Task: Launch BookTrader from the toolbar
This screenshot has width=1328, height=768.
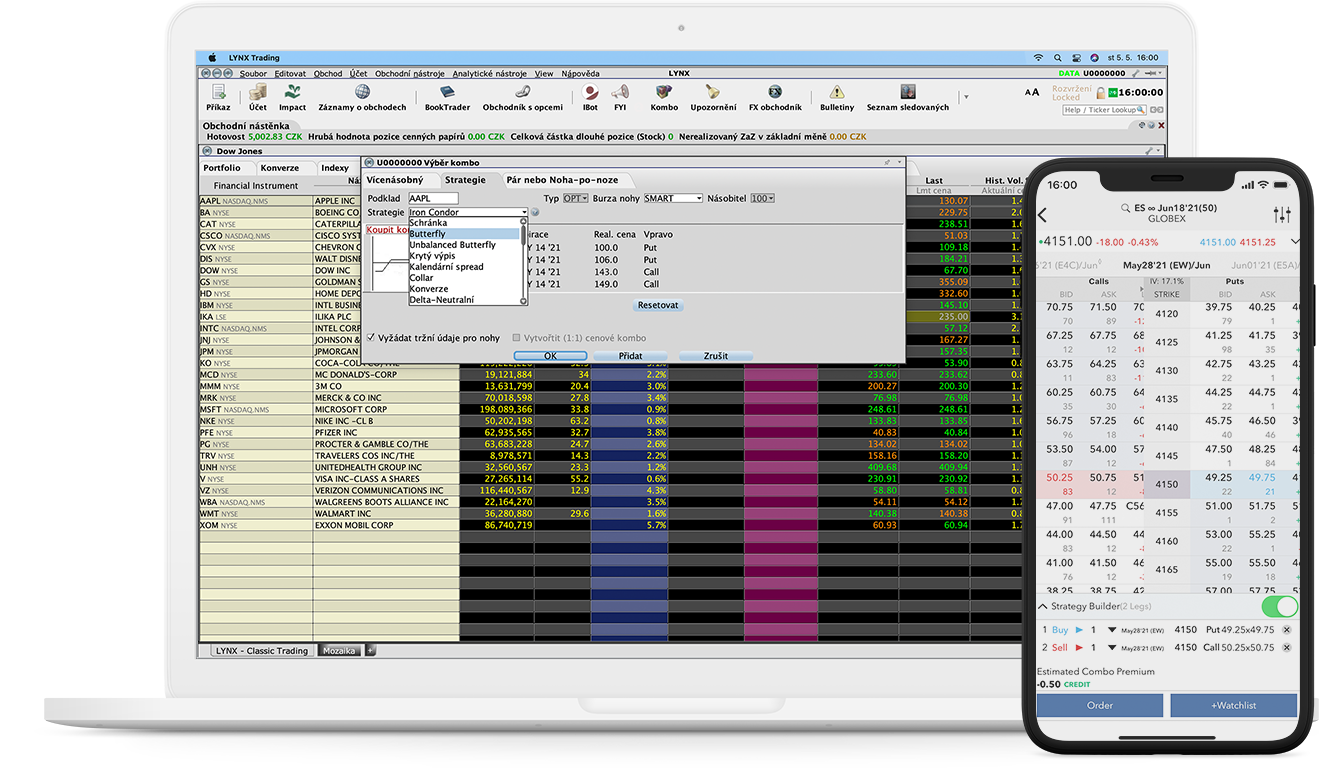Action: pos(447,97)
